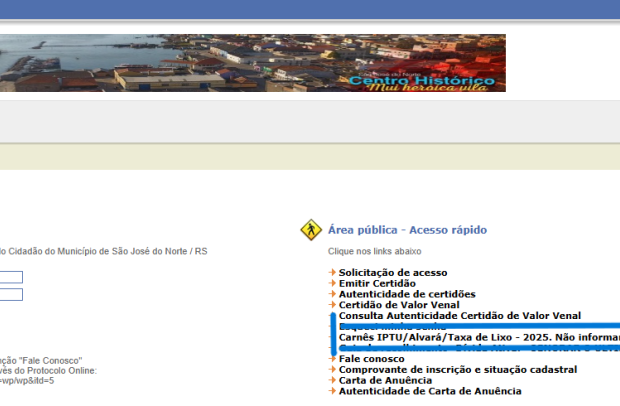Go to the Fale conosco link text
Screen dimensions: 620x406
(x=371, y=359)
